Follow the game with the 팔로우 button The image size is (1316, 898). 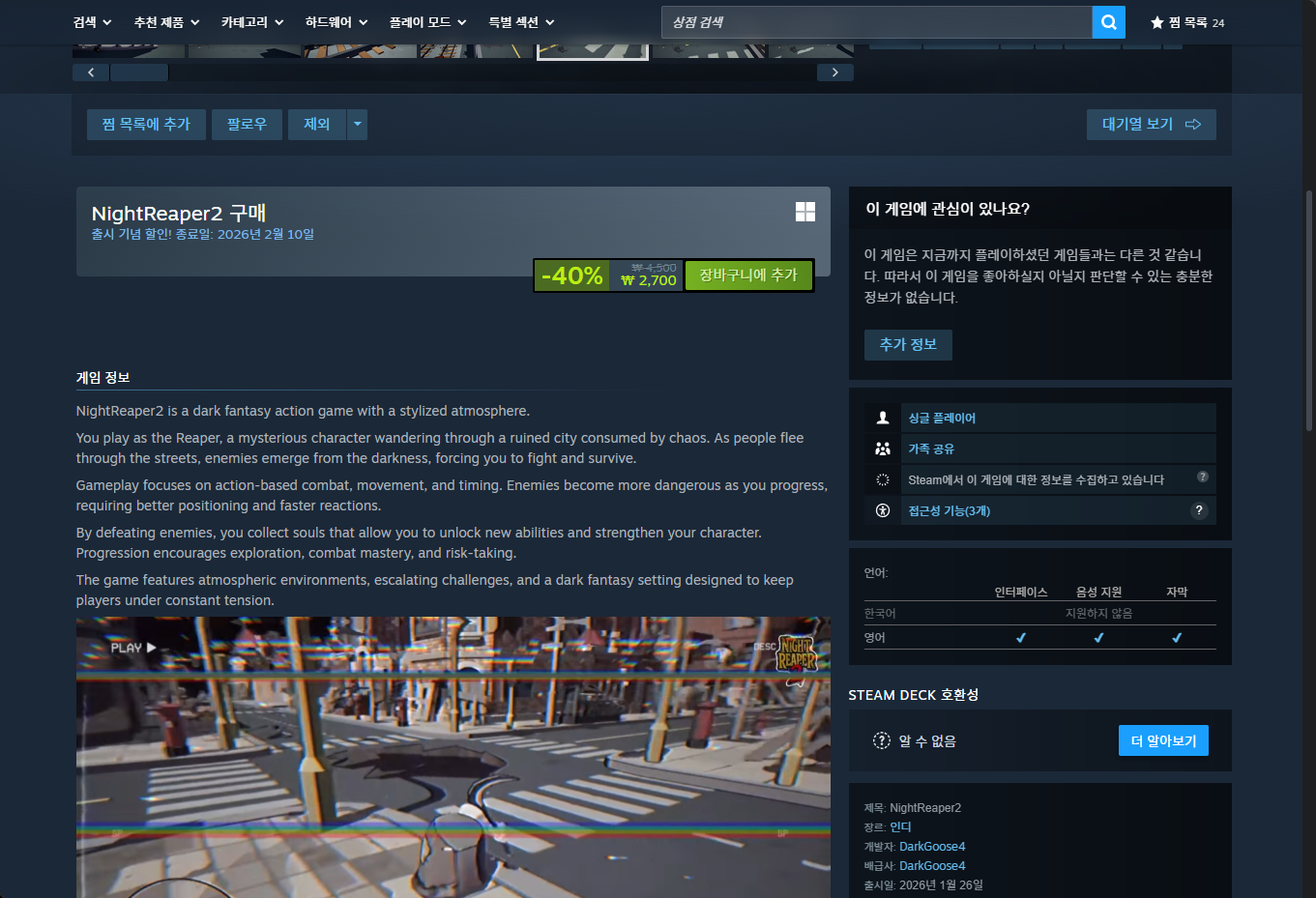tap(247, 124)
